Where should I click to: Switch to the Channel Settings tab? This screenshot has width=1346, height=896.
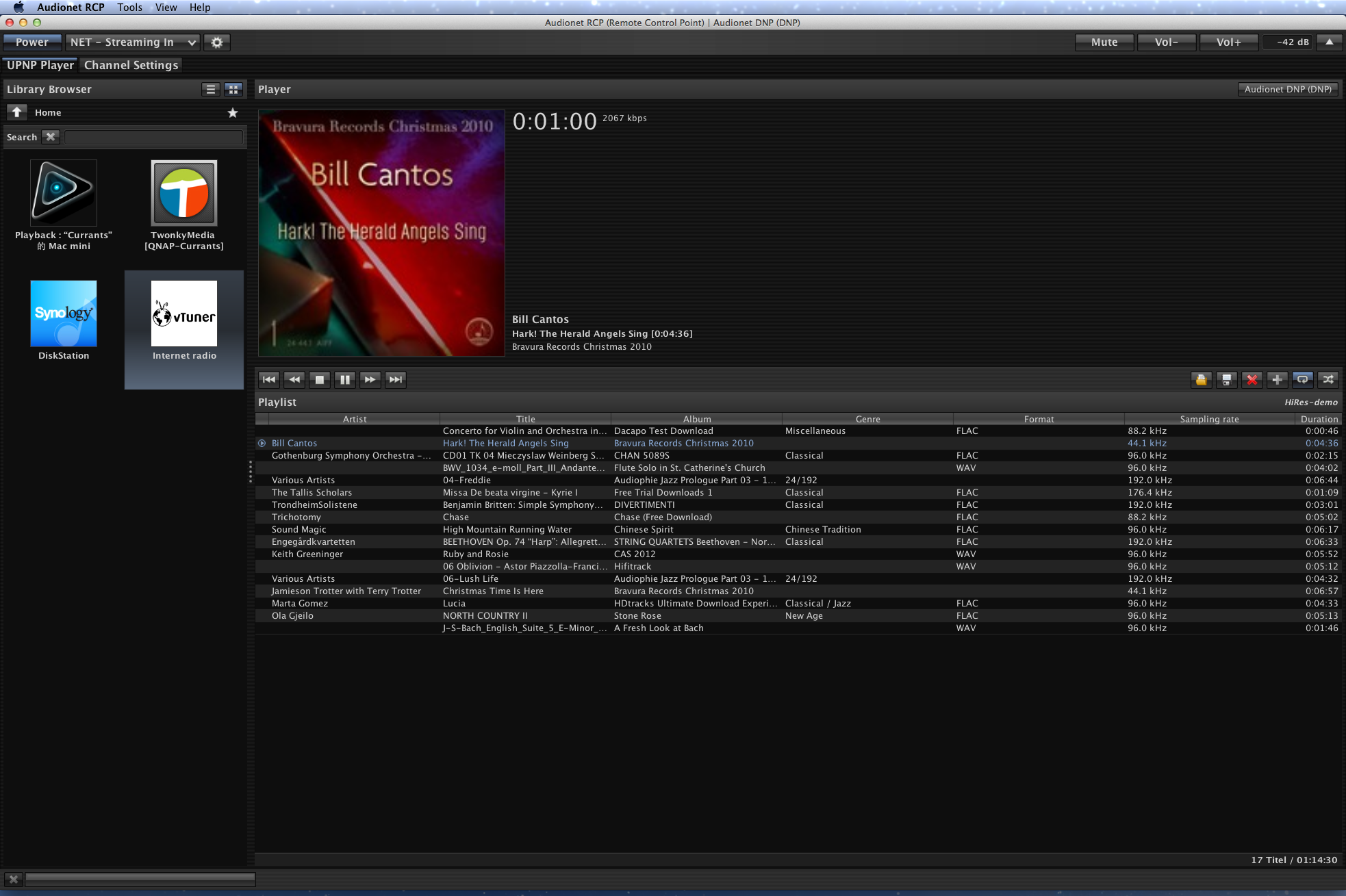131,65
